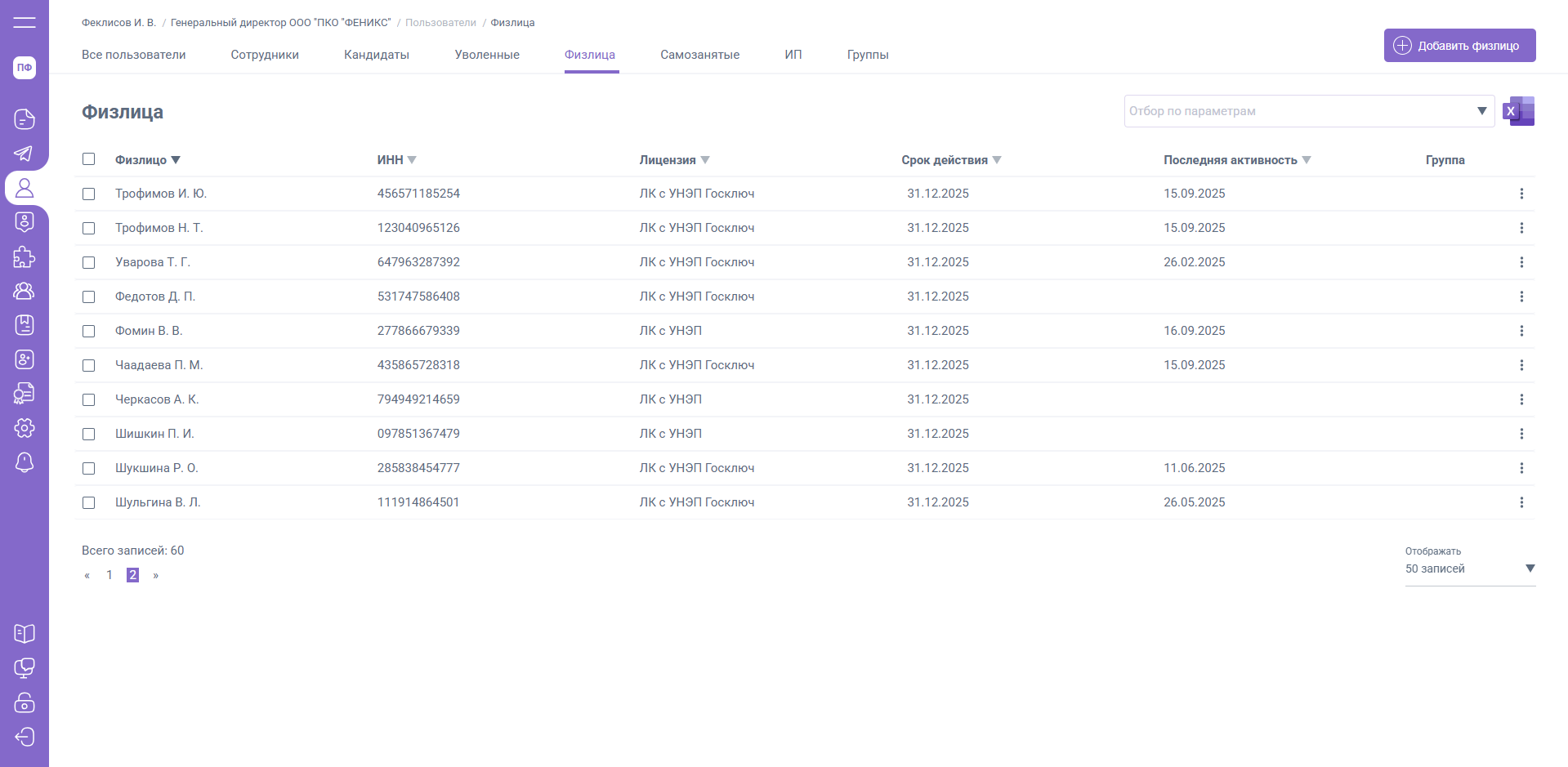This screenshot has height=767, width=1568.
Task: Switch to the Самозанятые tab
Action: pyautogui.click(x=699, y=55)
